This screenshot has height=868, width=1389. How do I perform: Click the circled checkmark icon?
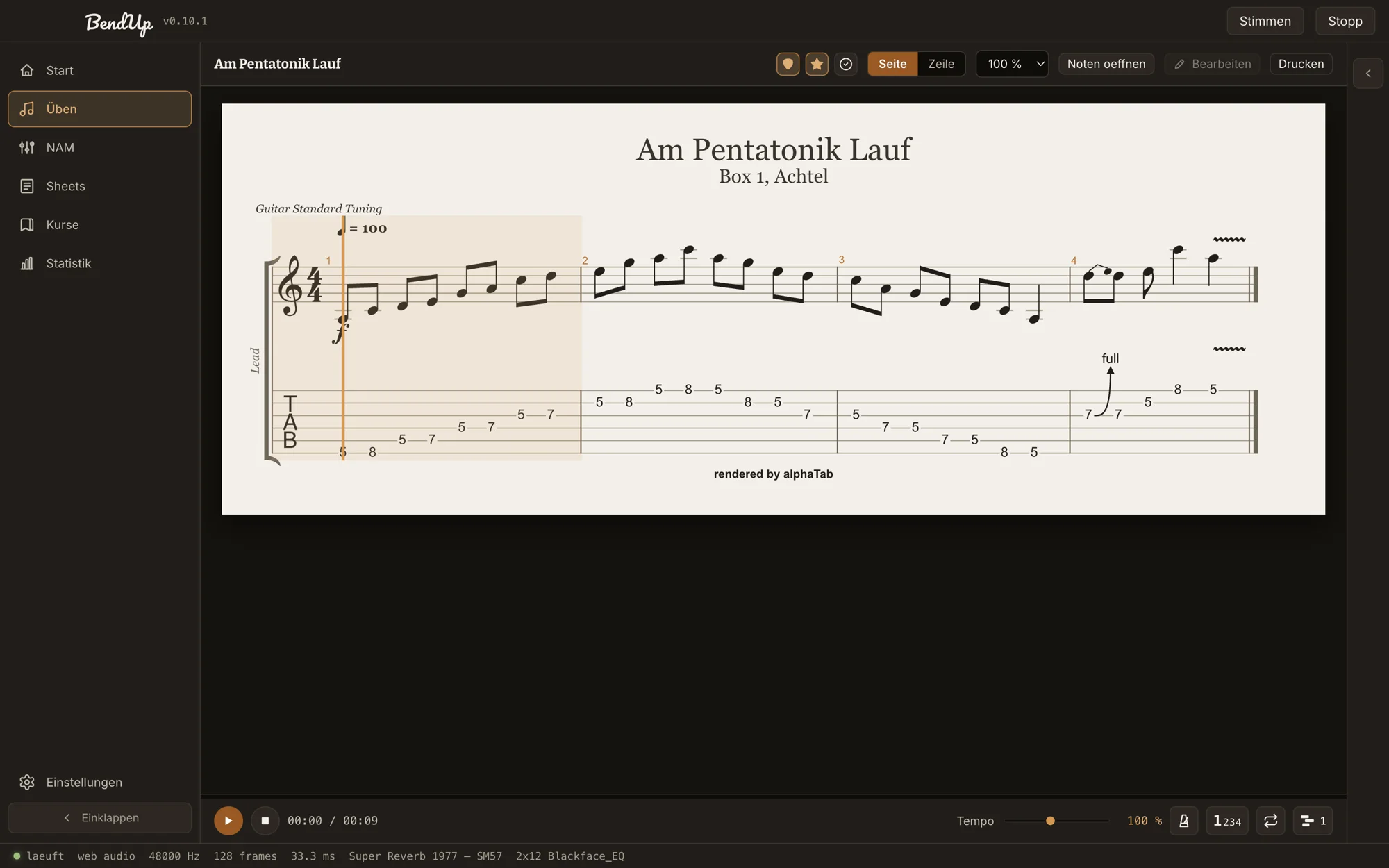click(x=846, y=64)
